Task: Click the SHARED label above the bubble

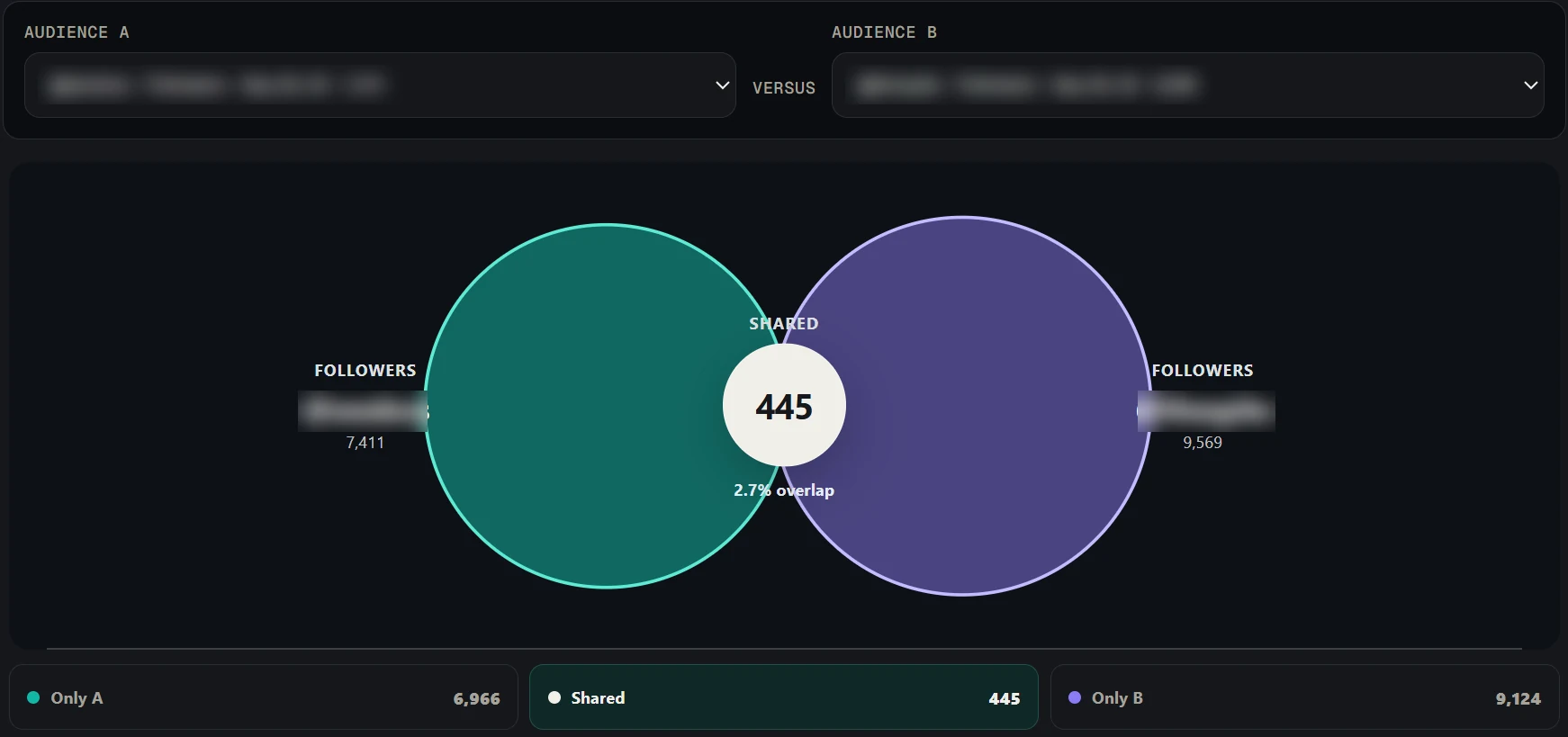Action: [x=784, y=324]
